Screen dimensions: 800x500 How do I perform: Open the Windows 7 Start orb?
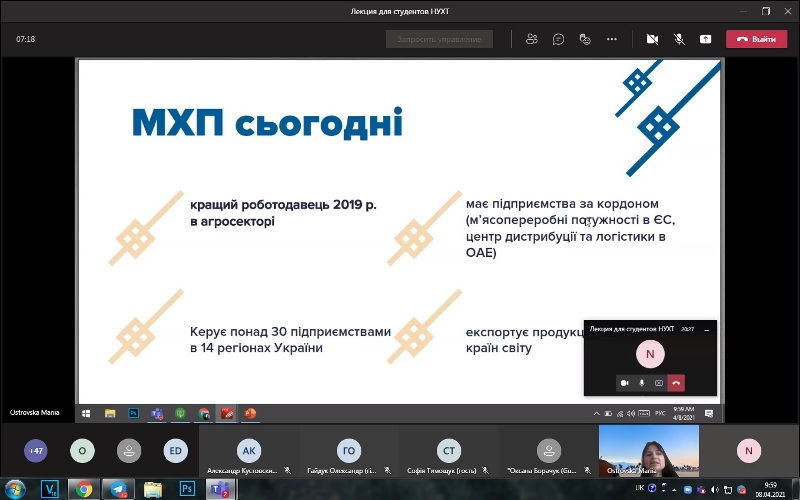14,489
